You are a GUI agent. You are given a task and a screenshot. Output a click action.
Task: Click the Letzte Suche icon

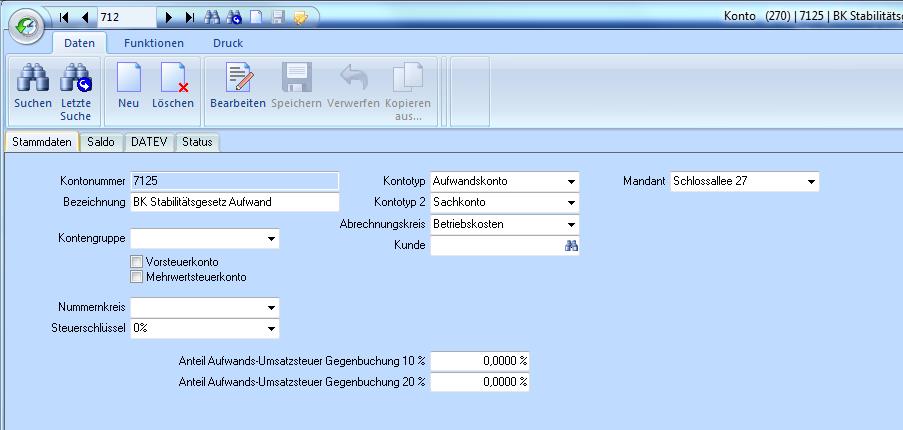click(76, 80)
